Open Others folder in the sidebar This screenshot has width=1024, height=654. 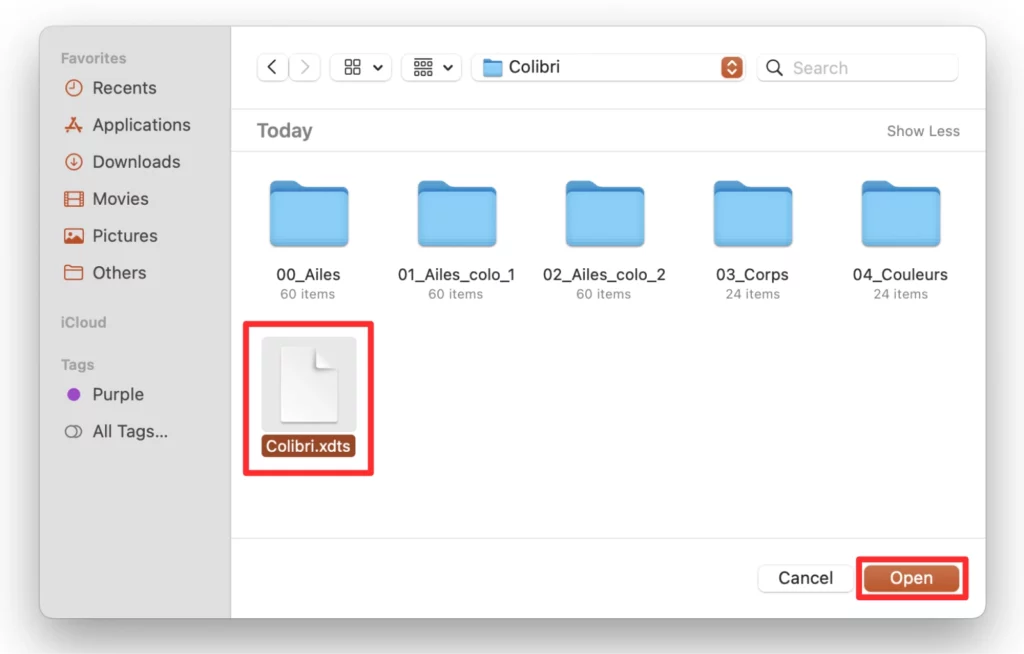[x=105, y=272]
